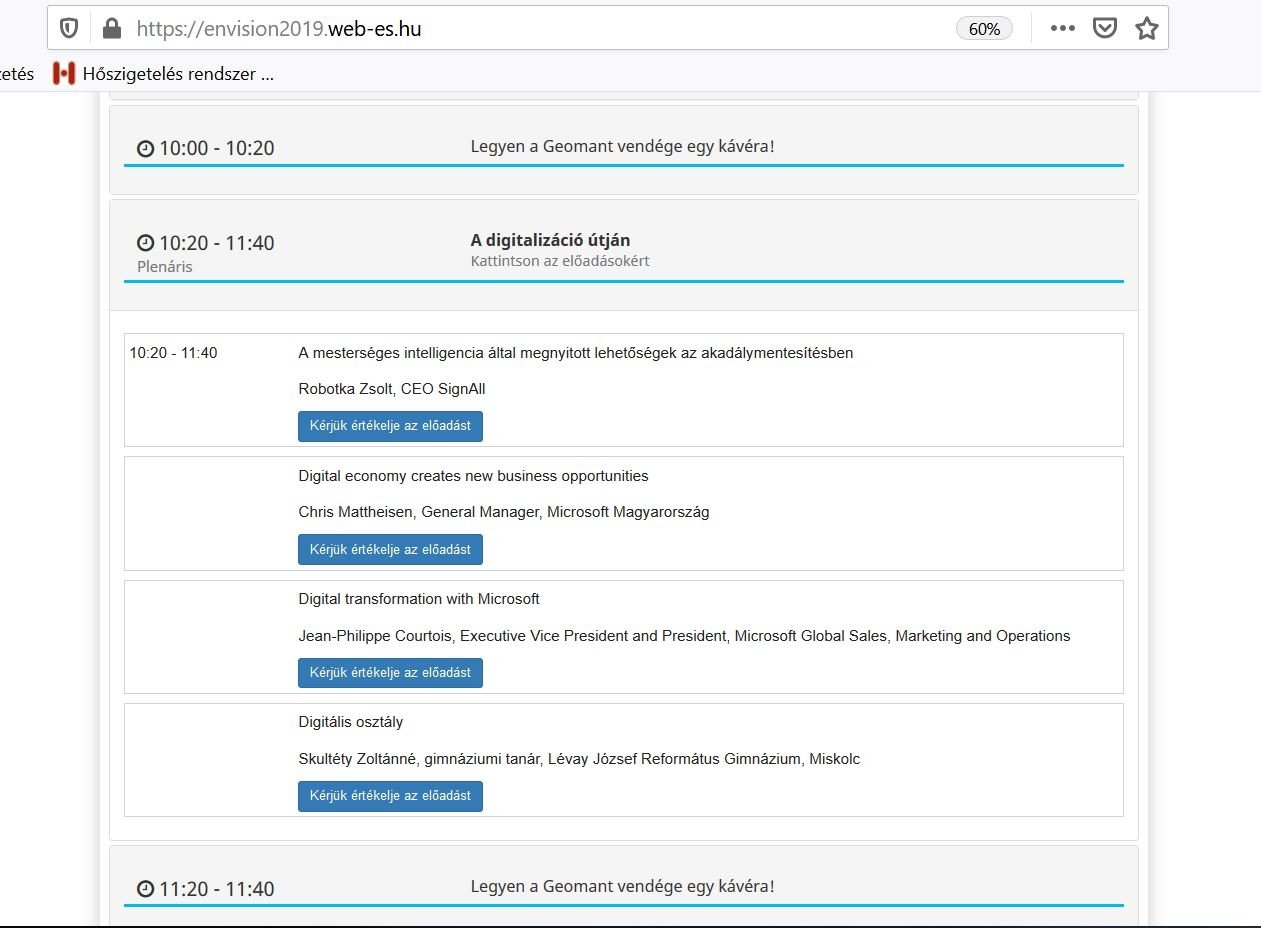Collapse the A digitalizáció útján session
The image size is (1261, 928).
coord(550,240)
